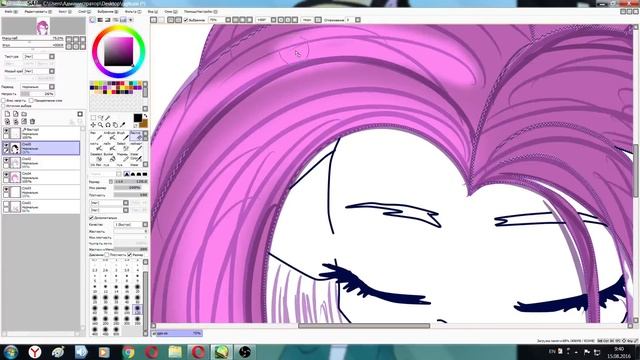Screen dimensions: 640x360
Task: Enable pressure Плотность checkbox
Action: (x=107, y=255)
